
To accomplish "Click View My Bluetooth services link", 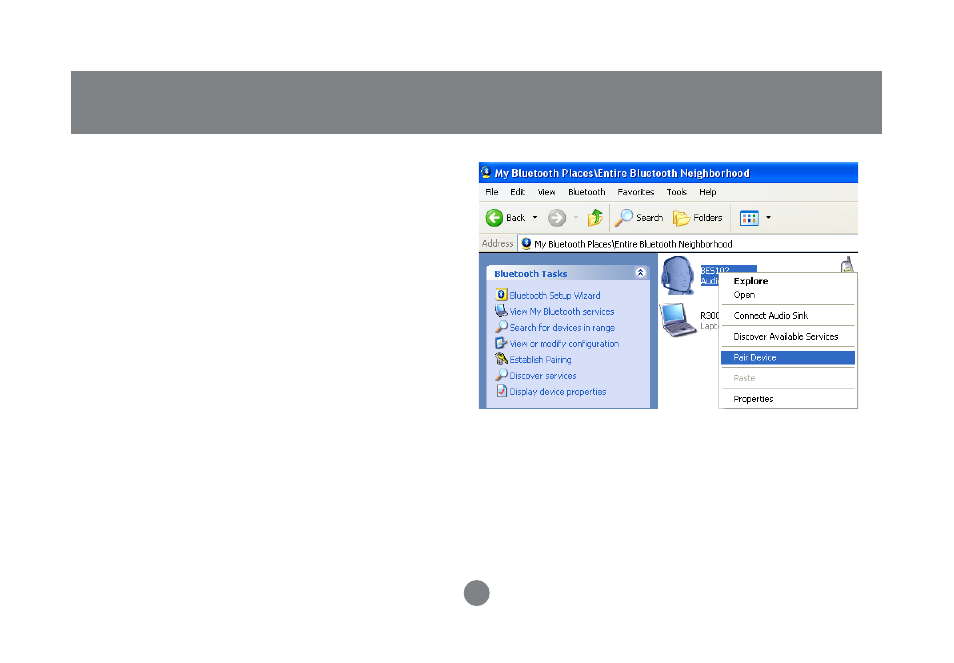I will [562, 311].
